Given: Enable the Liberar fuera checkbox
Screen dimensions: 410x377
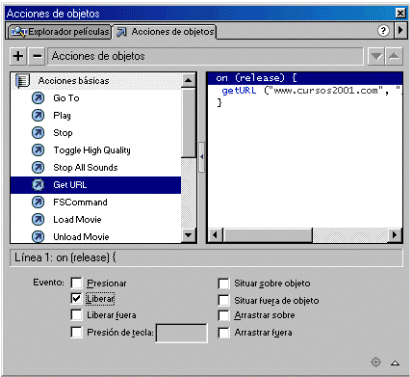Looking at the screenshot, I should (76, 315).
